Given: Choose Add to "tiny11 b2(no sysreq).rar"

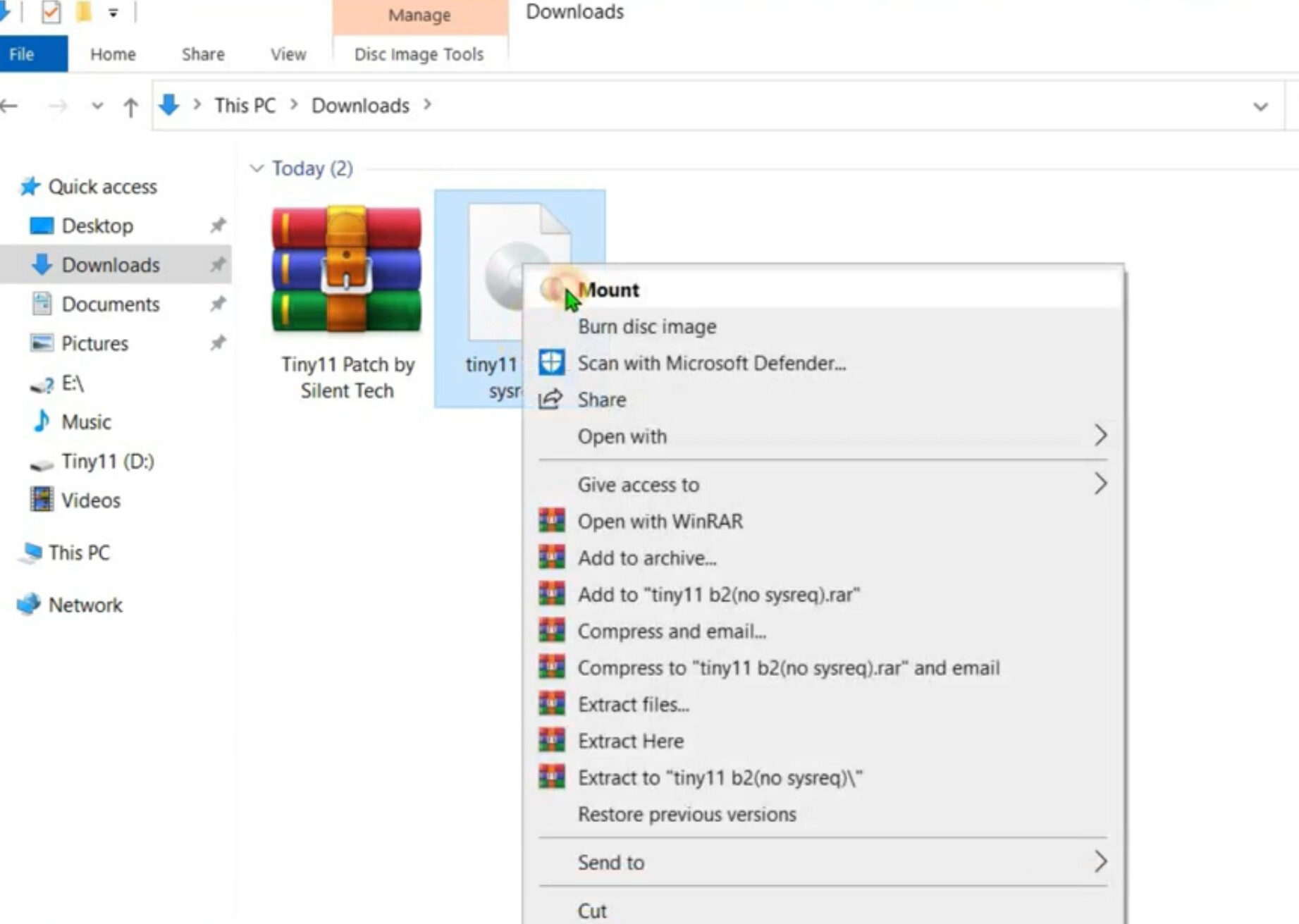Looking at the screenshot, I should (823, 595).
